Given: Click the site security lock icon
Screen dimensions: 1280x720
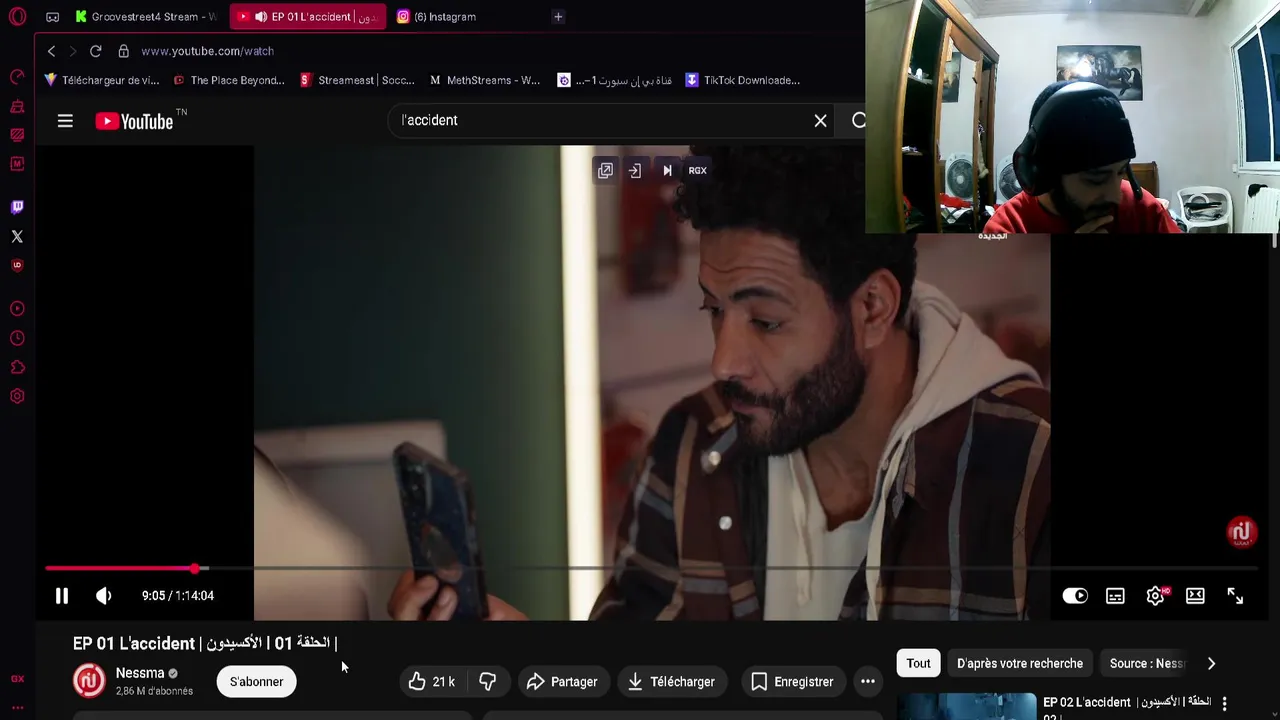Looking at the screenshot, I should [x=123, y=51].
